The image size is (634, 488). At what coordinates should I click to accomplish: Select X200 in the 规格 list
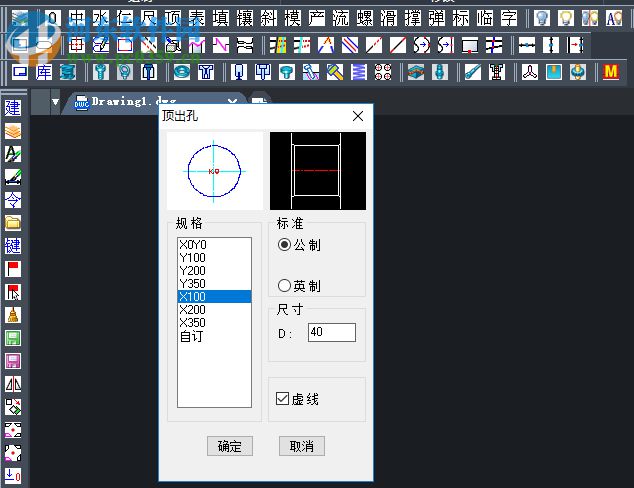point(214,309)
